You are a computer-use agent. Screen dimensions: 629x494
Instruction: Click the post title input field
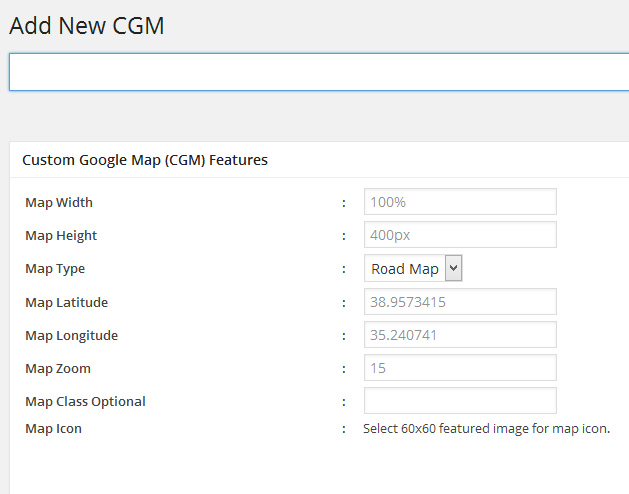[318, 72]
